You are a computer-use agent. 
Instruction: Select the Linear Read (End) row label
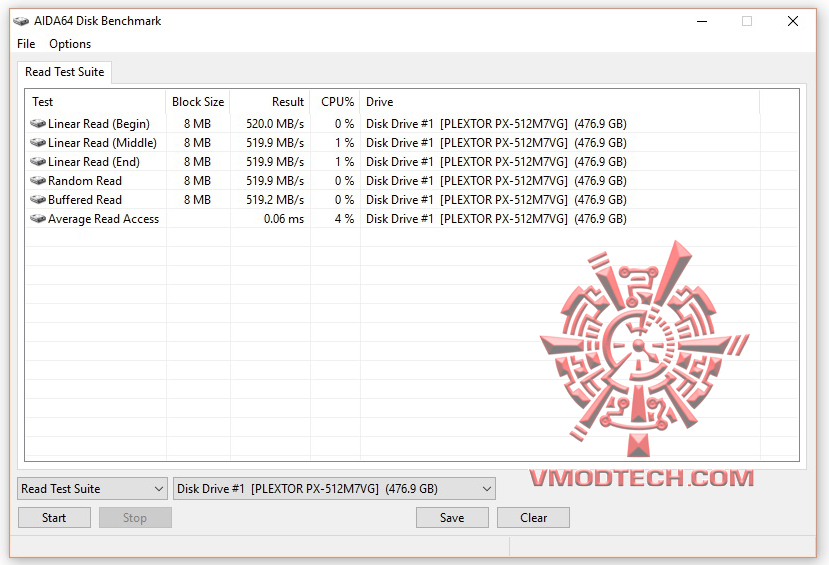(x=94, y=162)
